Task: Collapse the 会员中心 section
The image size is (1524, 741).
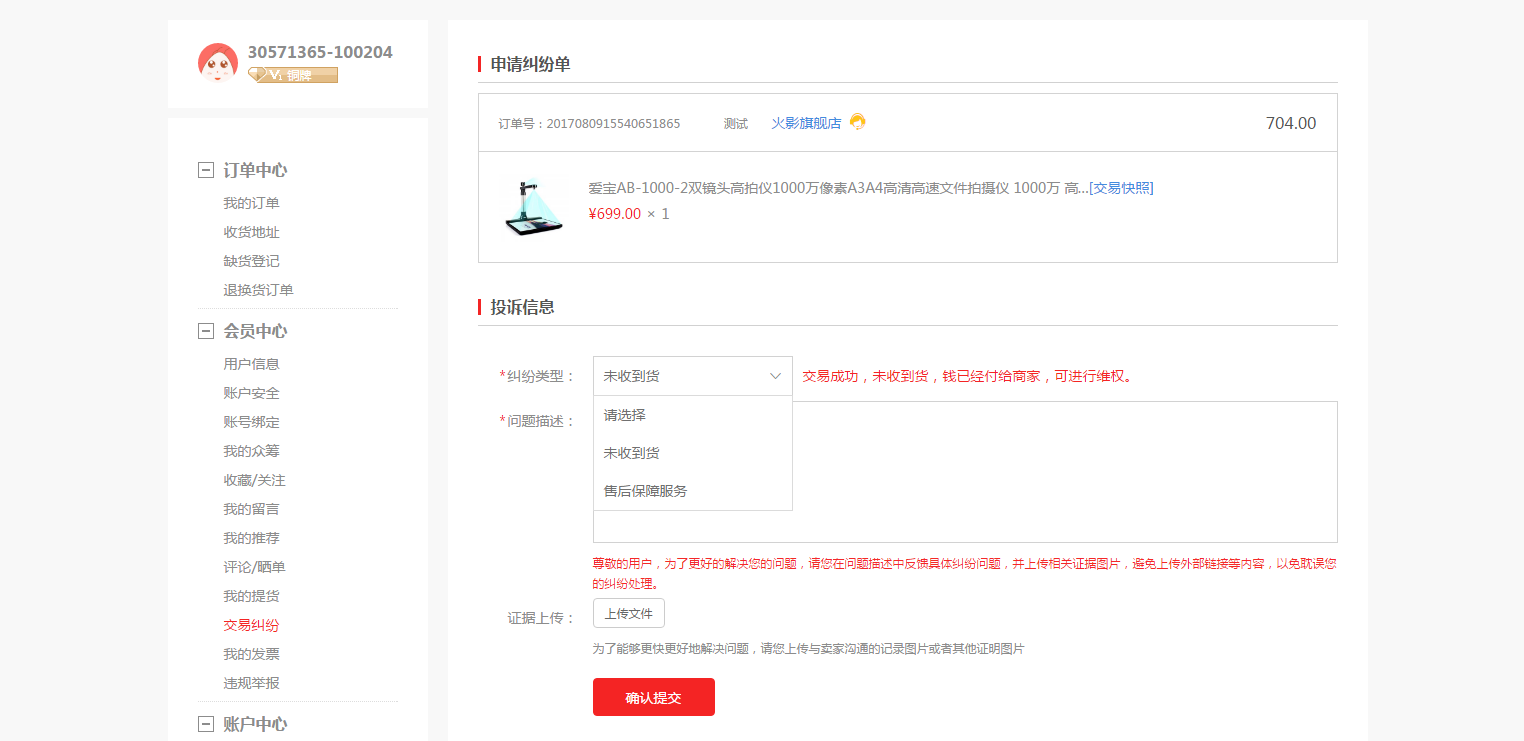Action: coord(206,331)
